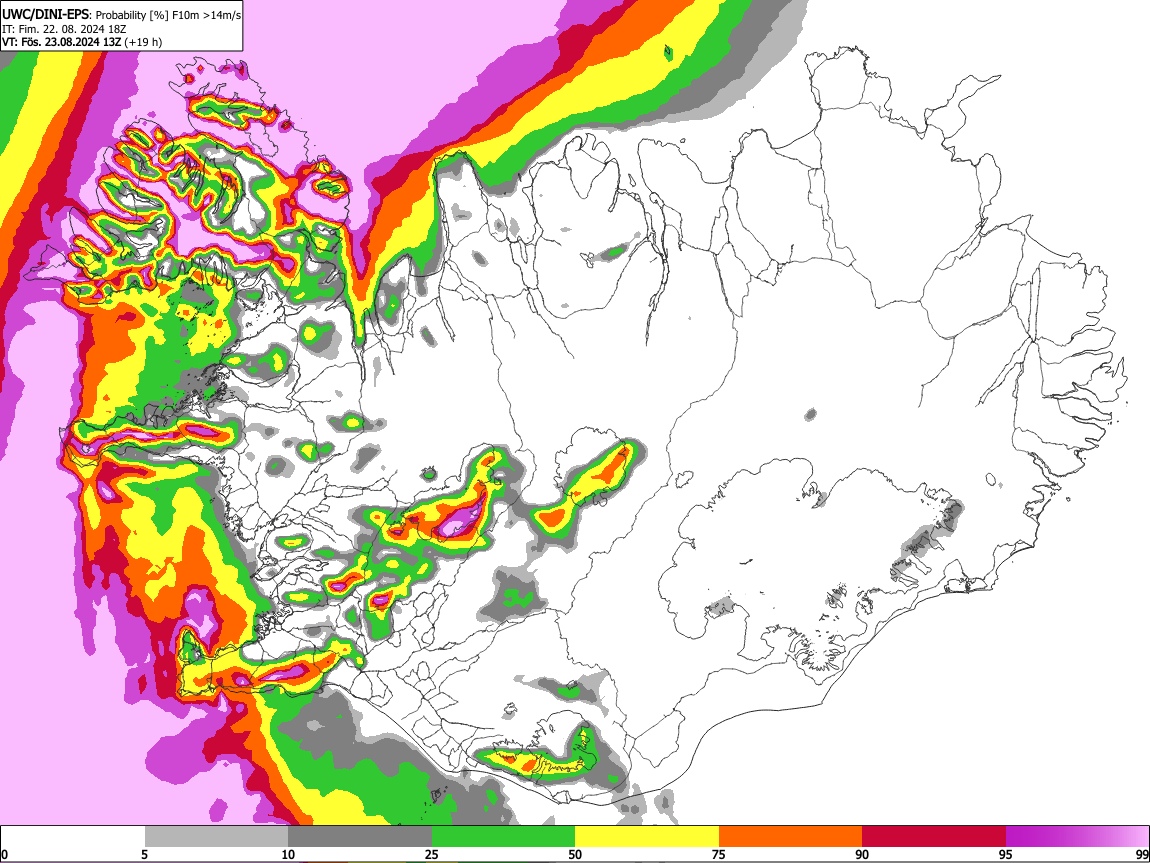Viewport: 1150px width, 863px height.
Task: Click the legend label '95'
Action: (1006, 854)
